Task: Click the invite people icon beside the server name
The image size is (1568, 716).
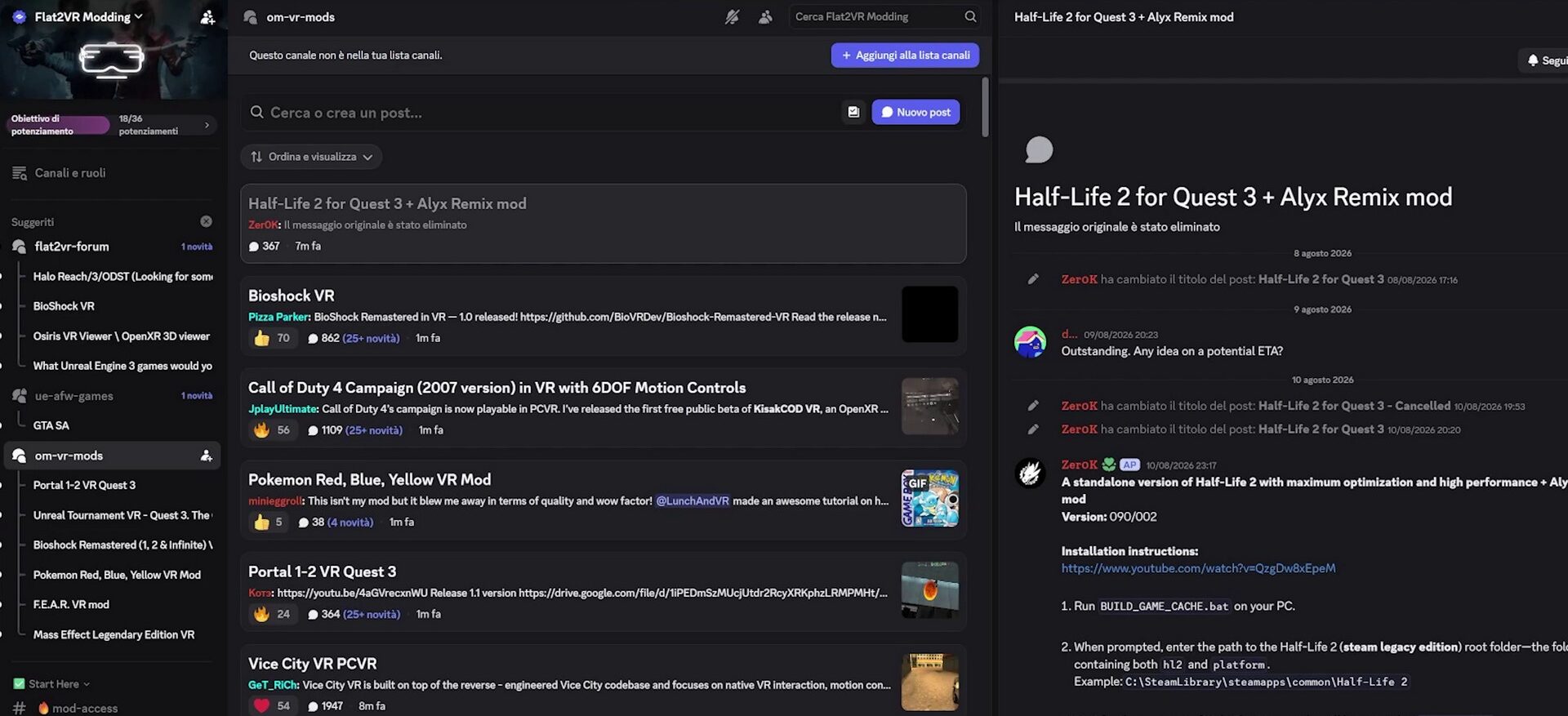Action: [x=207, y=17]
